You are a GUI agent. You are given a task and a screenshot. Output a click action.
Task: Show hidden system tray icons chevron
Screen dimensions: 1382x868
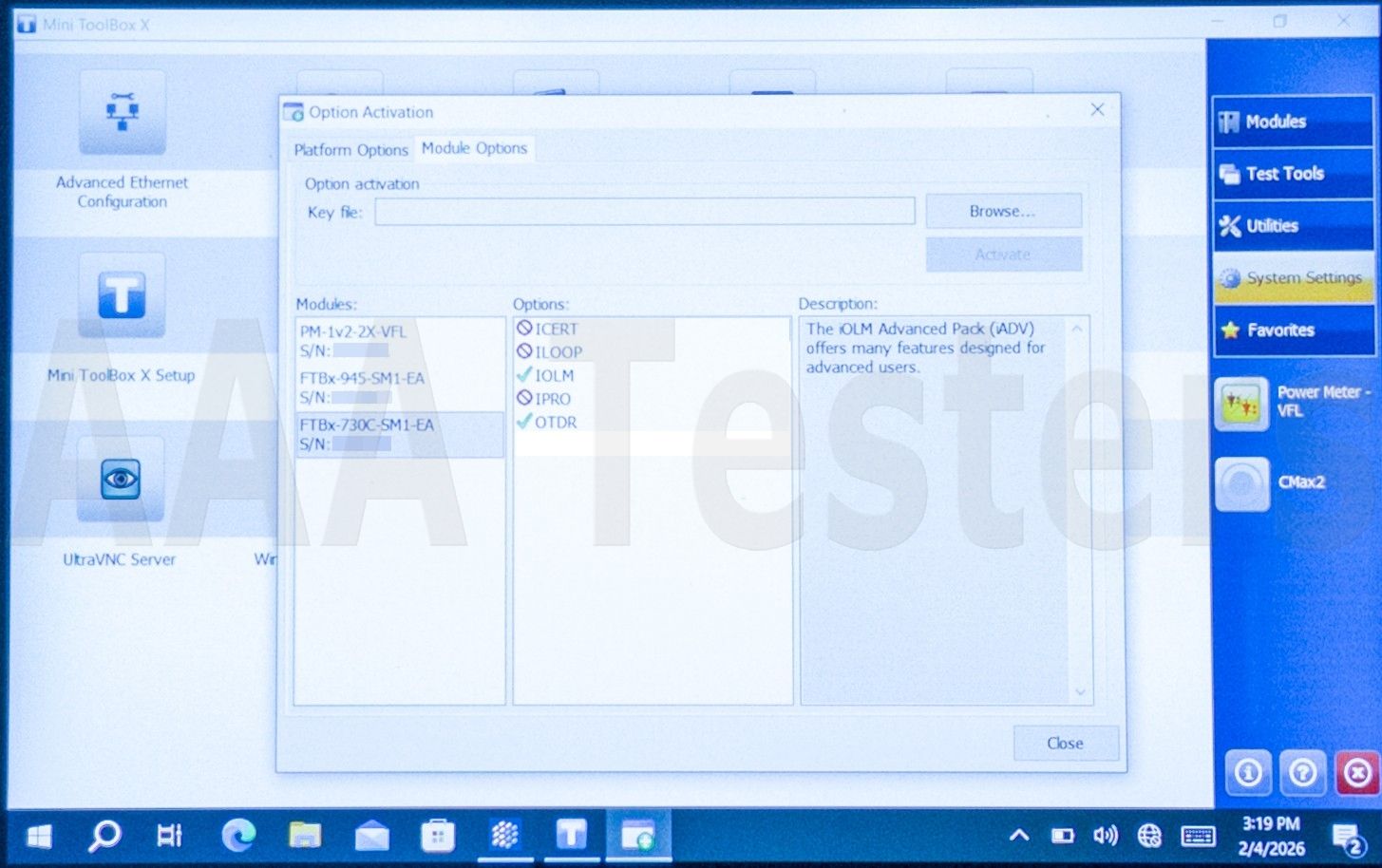pyautogui.click(x=1018, y=836)
